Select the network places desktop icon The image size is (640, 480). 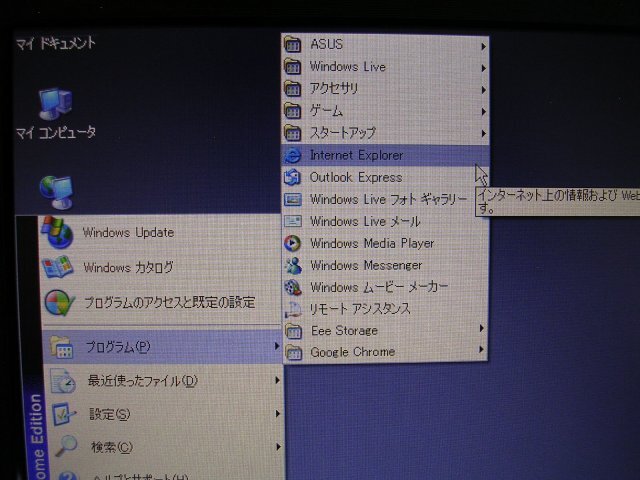click(57, 192)
